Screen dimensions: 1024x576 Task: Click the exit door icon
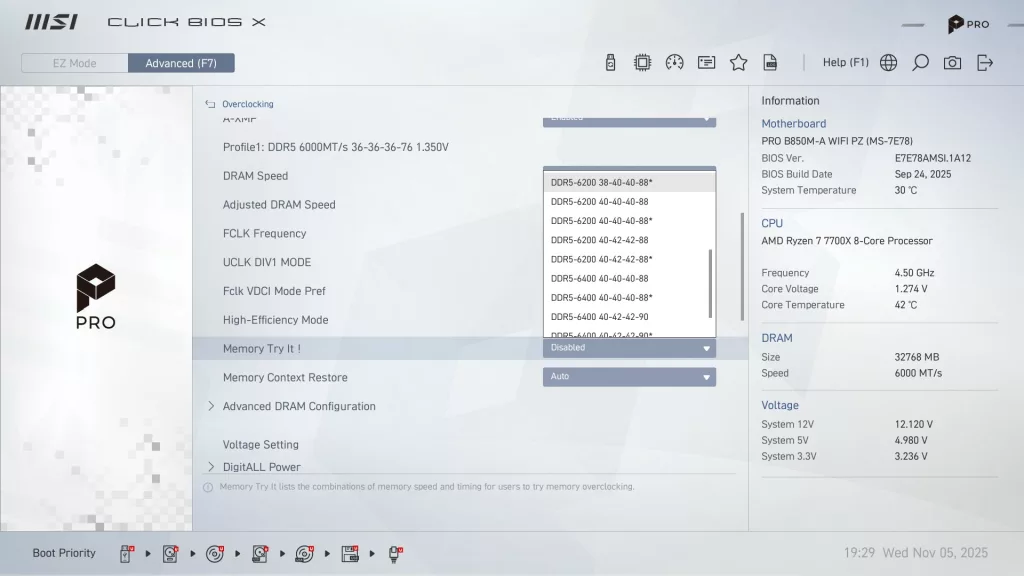pyautogui.click(x=985, y=63)
